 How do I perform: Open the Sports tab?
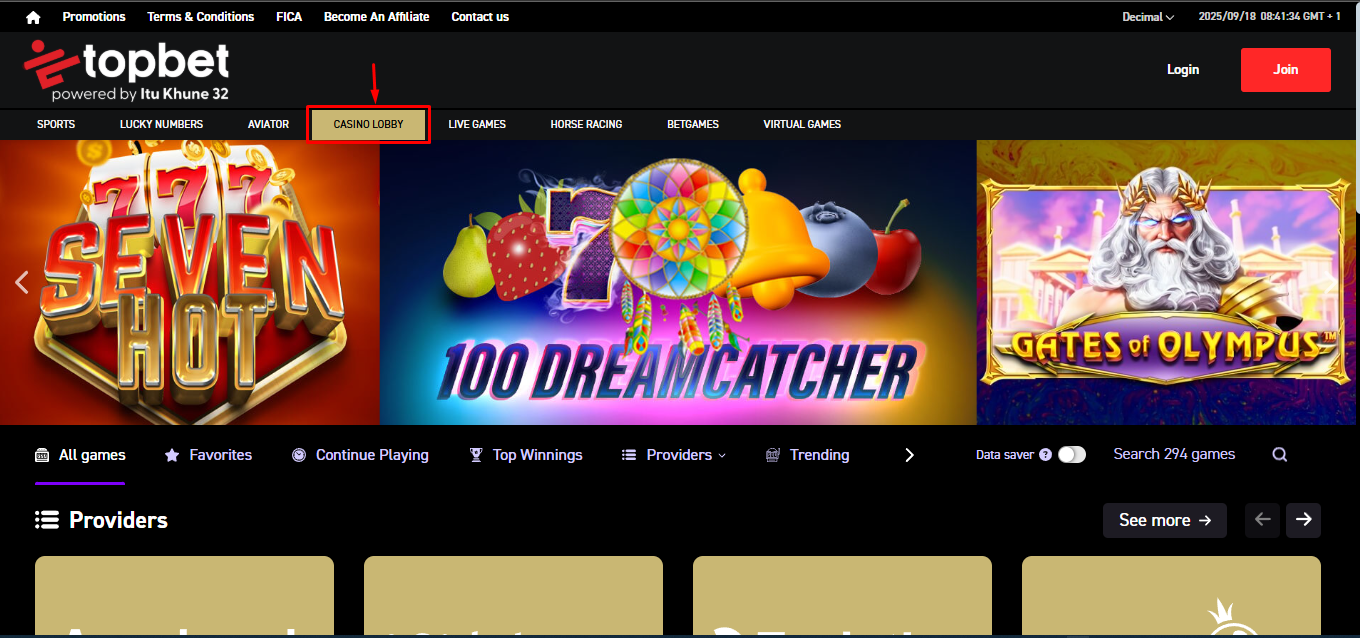(x=55, y=124)
